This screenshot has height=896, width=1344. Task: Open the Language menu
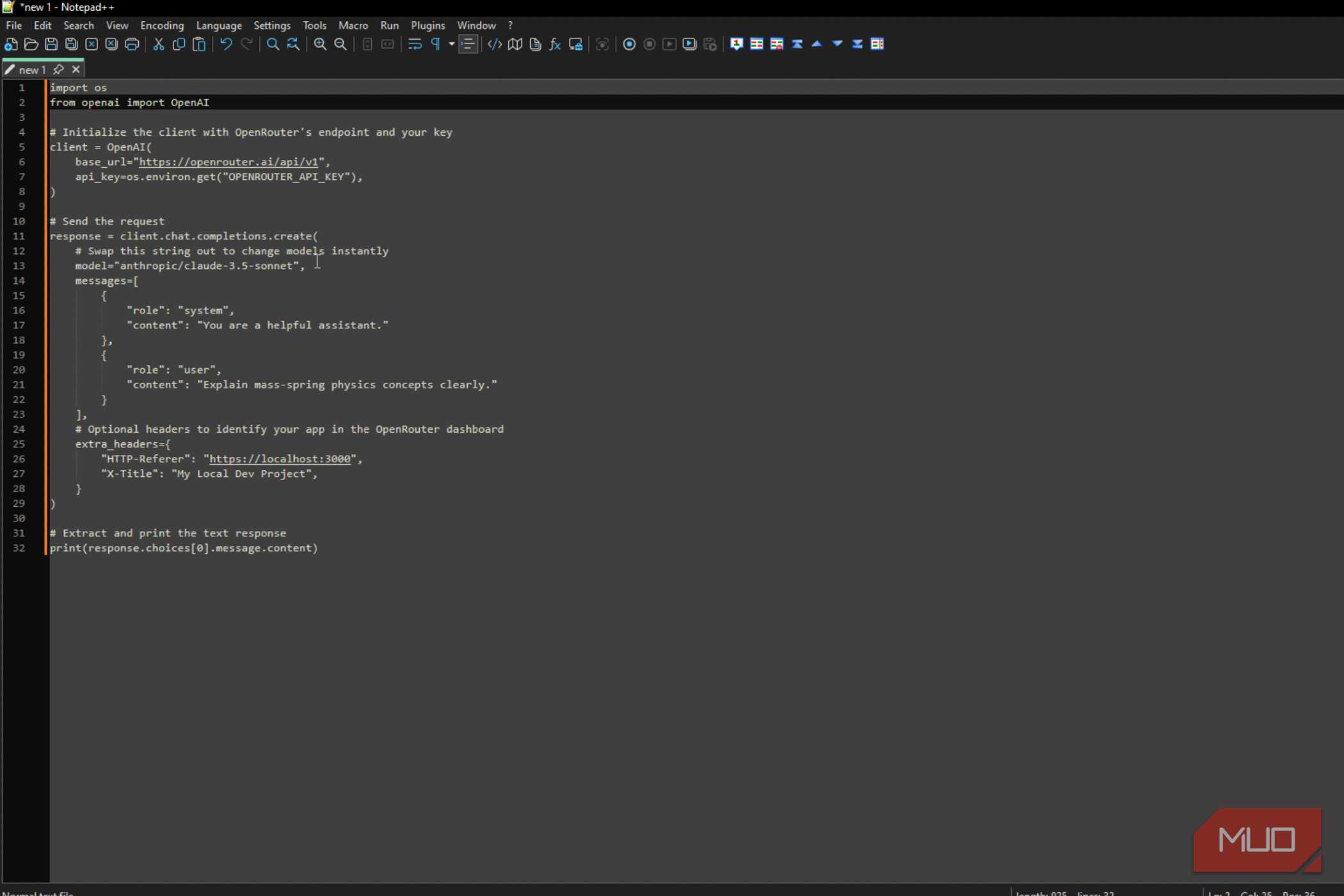point(219,26)
